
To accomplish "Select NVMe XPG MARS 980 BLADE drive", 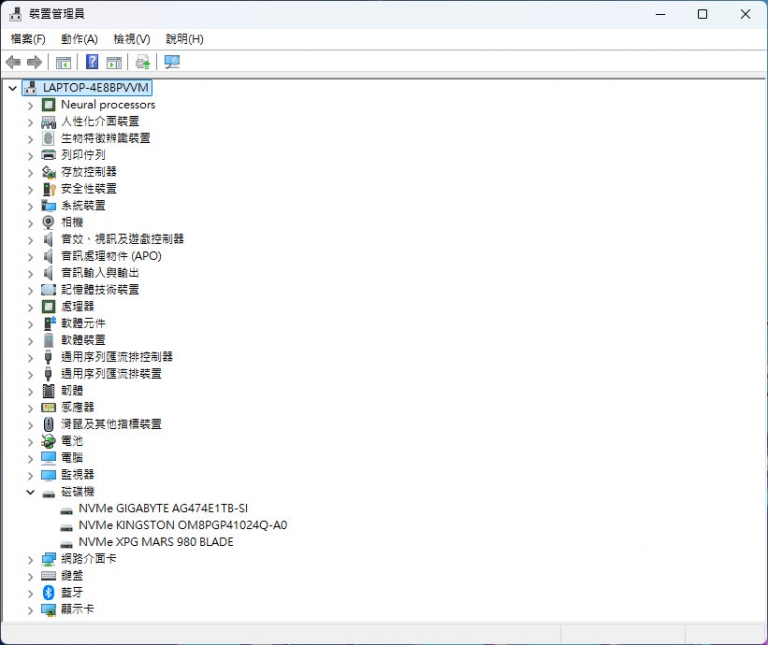I will (156, 542).
